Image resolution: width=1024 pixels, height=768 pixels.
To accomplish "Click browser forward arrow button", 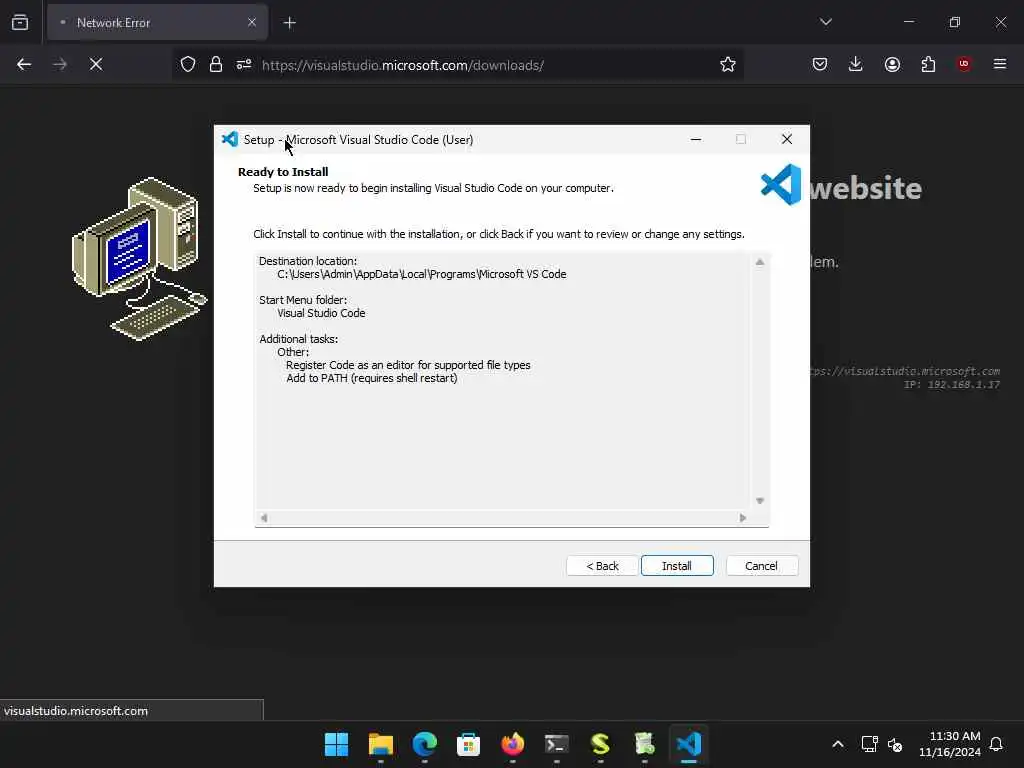I will tap(60, 64).
